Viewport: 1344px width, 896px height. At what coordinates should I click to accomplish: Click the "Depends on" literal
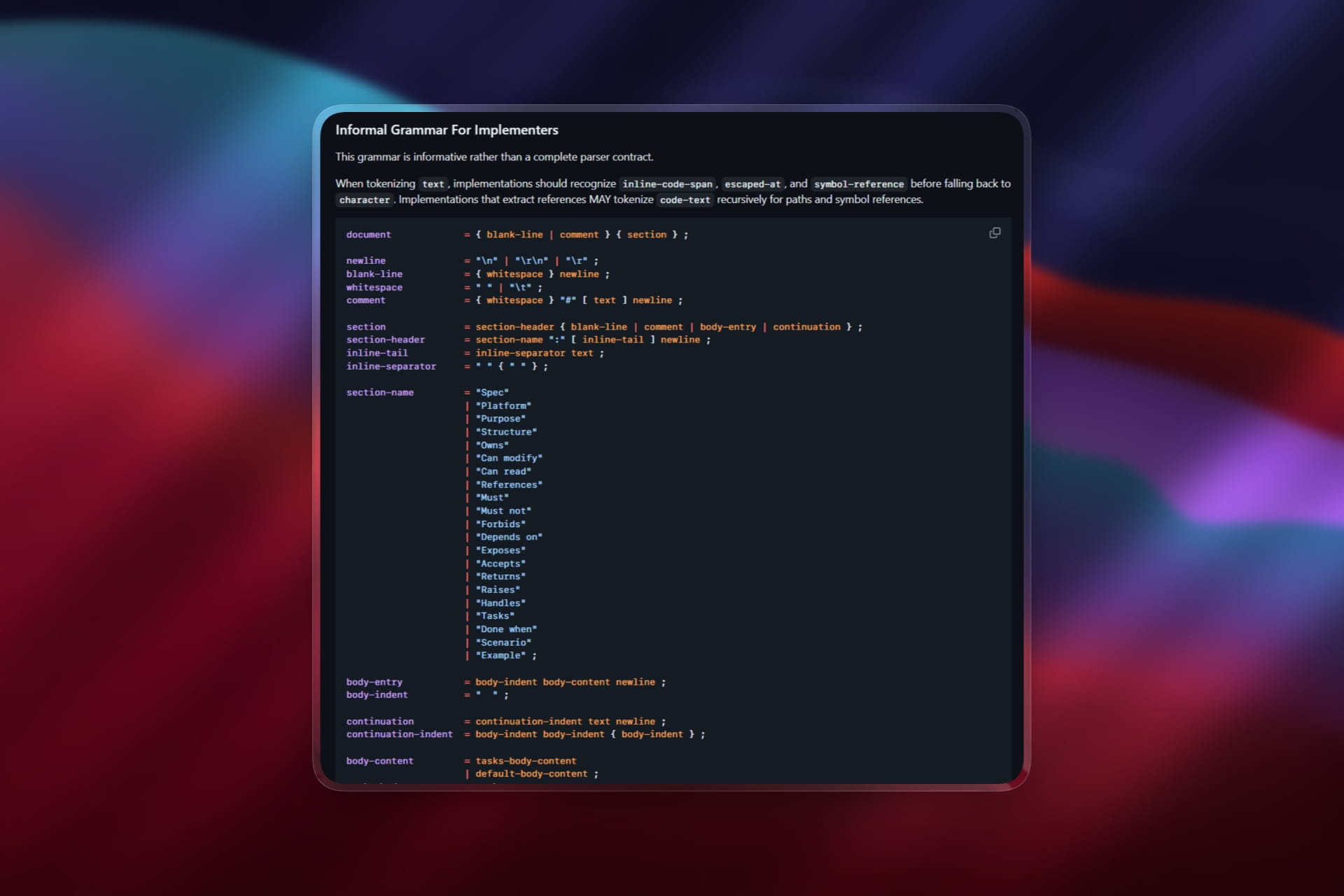coord(509,537)
